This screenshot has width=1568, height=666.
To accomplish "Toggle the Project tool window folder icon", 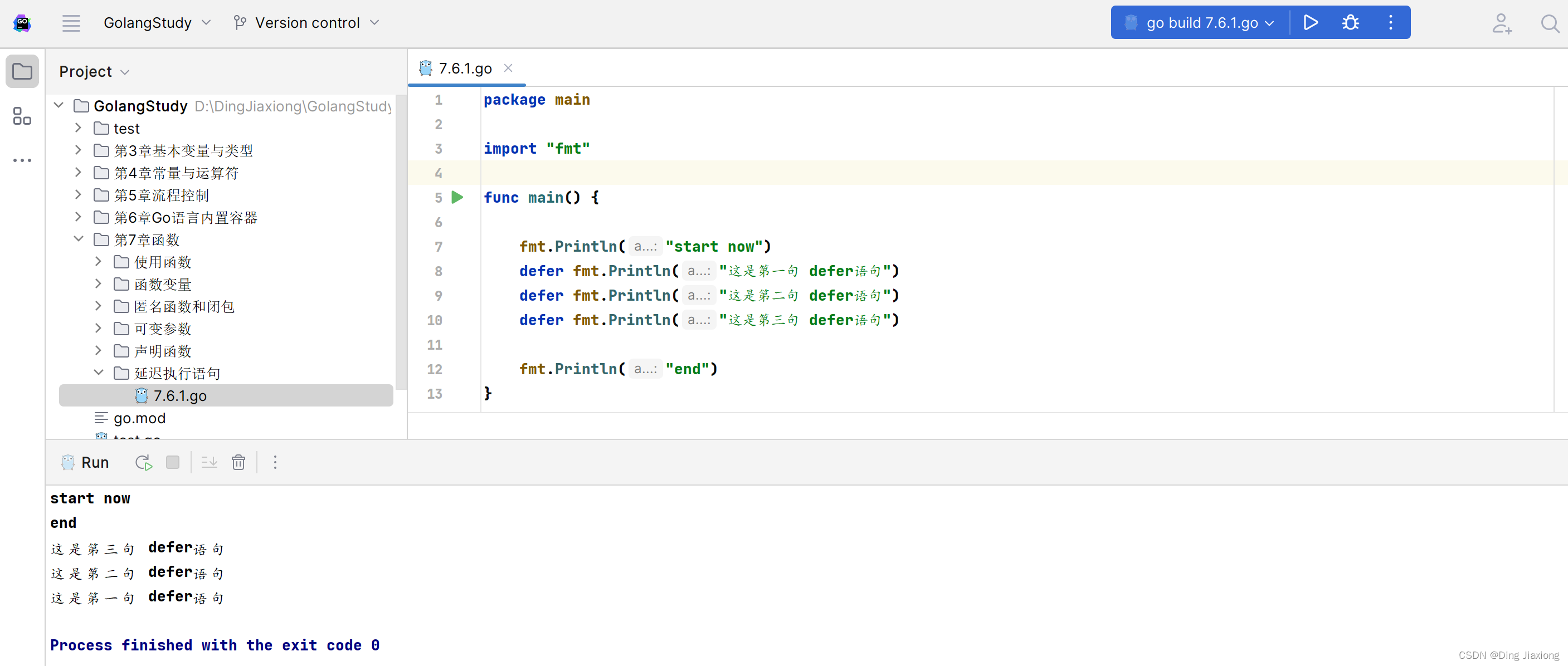I will (22, 72).
